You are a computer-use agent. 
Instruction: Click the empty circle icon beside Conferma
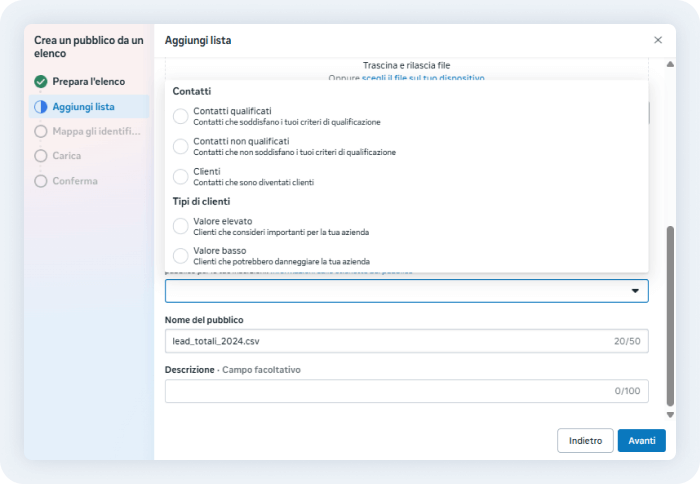click(41, 181)
